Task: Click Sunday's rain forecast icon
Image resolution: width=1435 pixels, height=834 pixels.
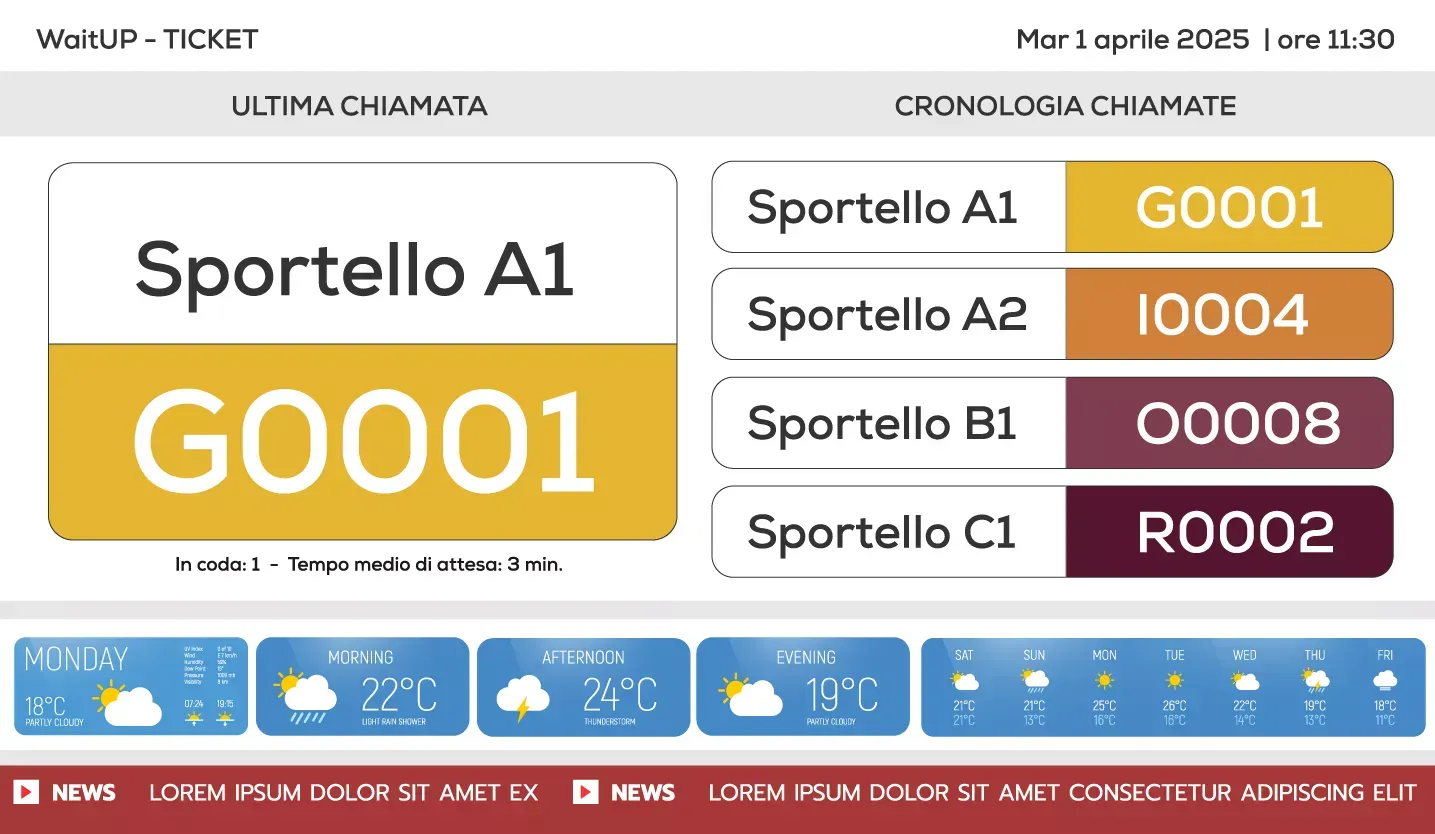Action: click(x=1034, y=681)
